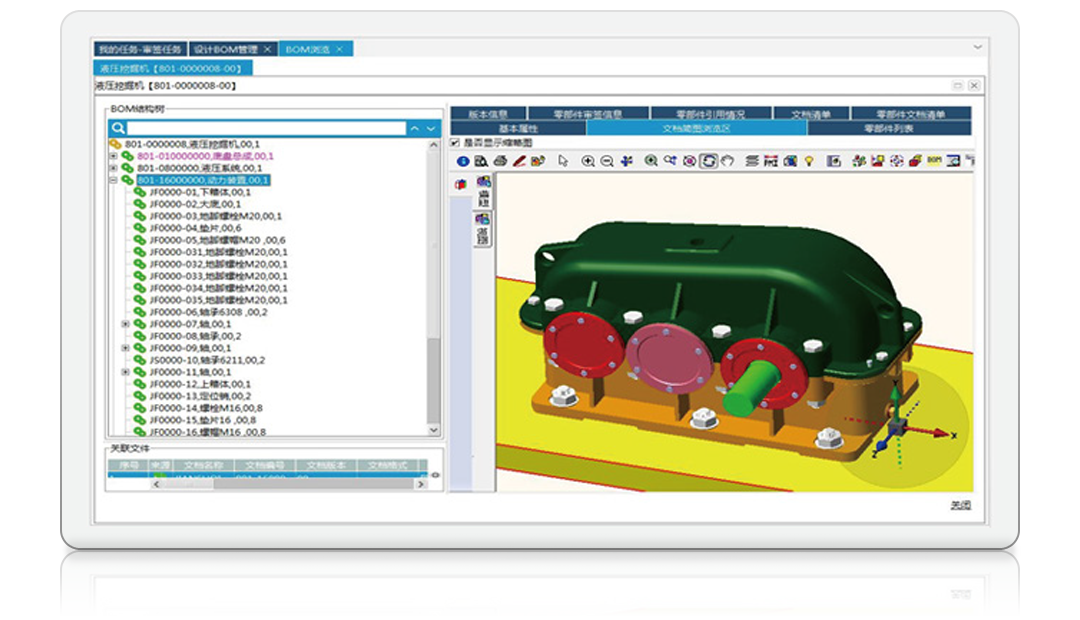The height and width of the screenshot is (620, 1080).
Task: Click the 关闭 button at bottom right
Action: pos(960,506)
